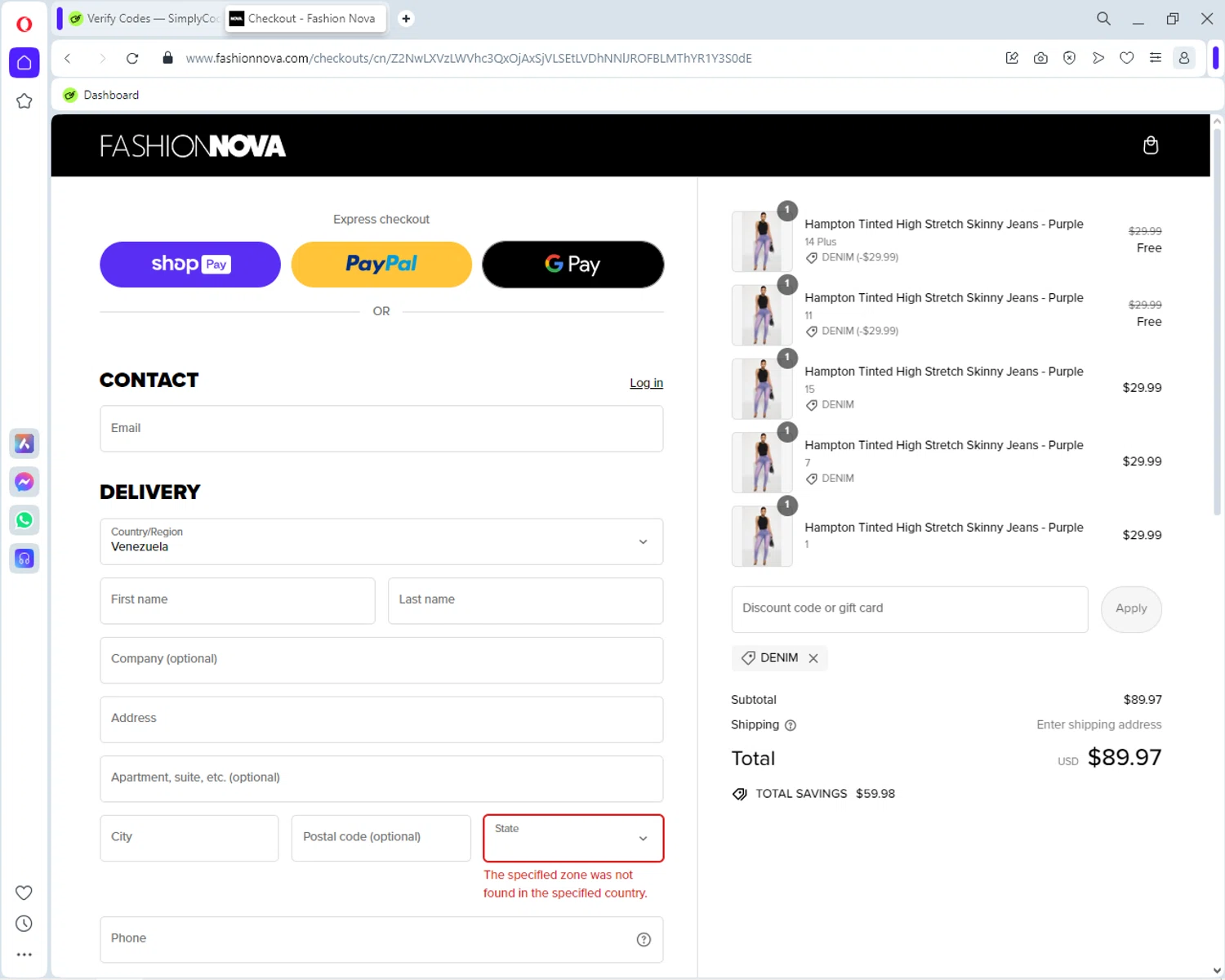
Task: Focus the First name field
Action: point(238,601)
